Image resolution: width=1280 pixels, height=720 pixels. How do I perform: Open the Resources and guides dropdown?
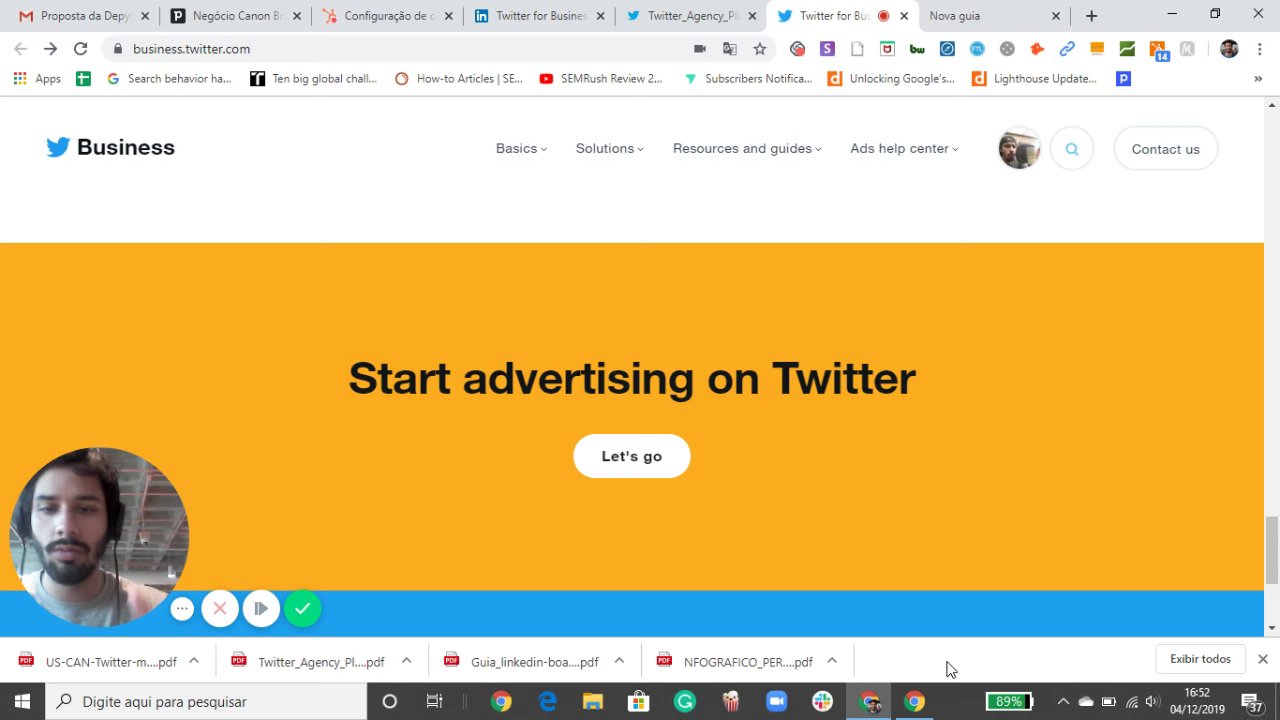click(x=747, y=148)
